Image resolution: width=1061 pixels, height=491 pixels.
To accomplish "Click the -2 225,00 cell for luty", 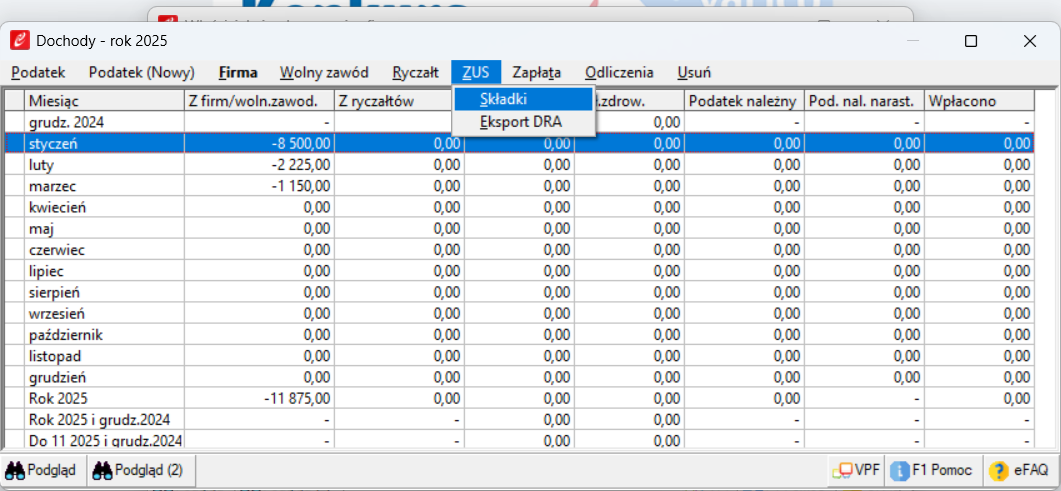I will (259, 164).
